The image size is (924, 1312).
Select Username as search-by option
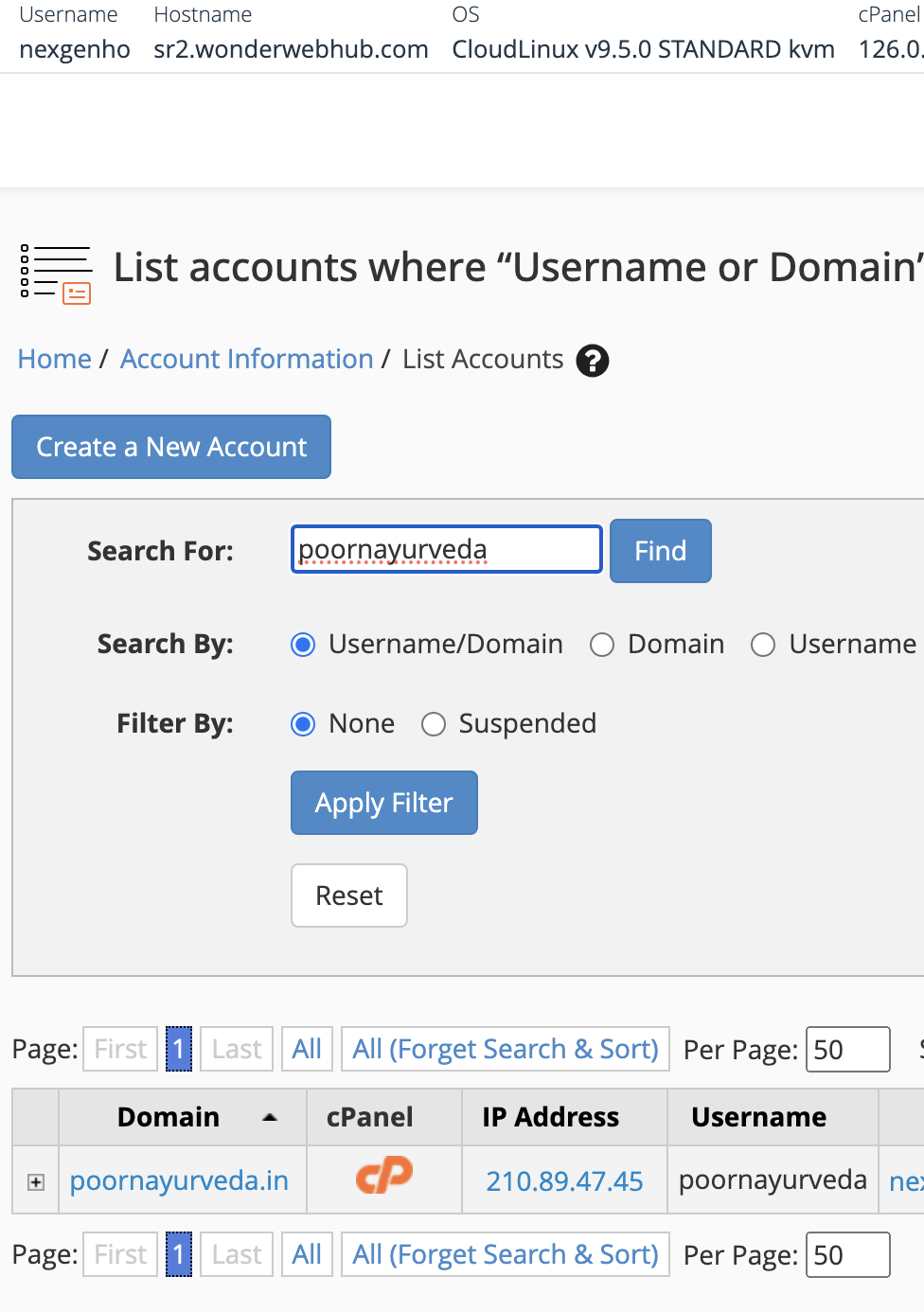tap(763, 645)
